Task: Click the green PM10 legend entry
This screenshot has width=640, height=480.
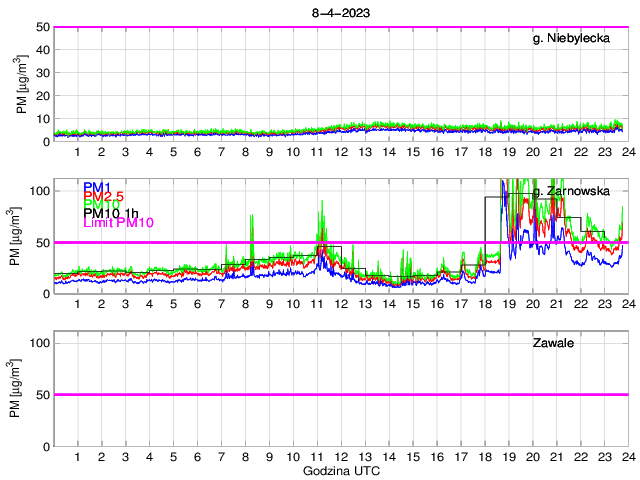Action: pyautogui.click(x=101, y=205)
